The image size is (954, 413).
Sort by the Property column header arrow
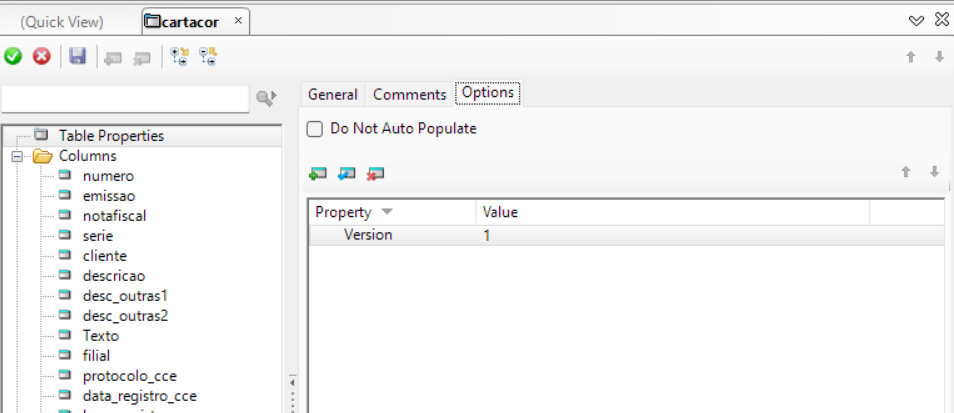[x=387, y=212]
